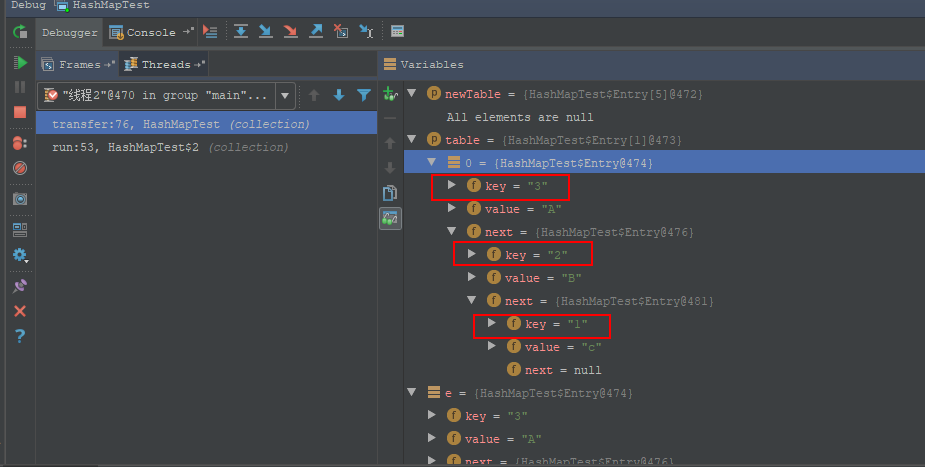Move watch up arrow in Variables
Screen dimensions: 925x467
tap(390, 143)
